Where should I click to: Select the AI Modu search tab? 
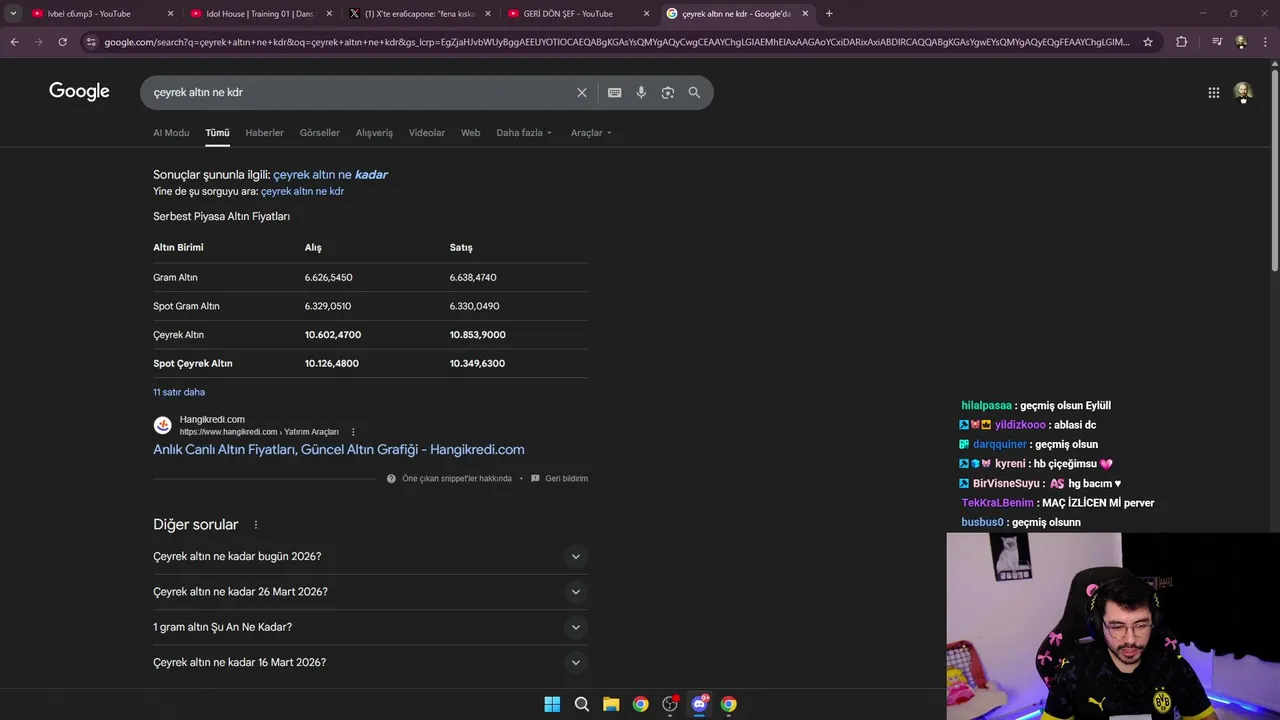coord(171,133)
